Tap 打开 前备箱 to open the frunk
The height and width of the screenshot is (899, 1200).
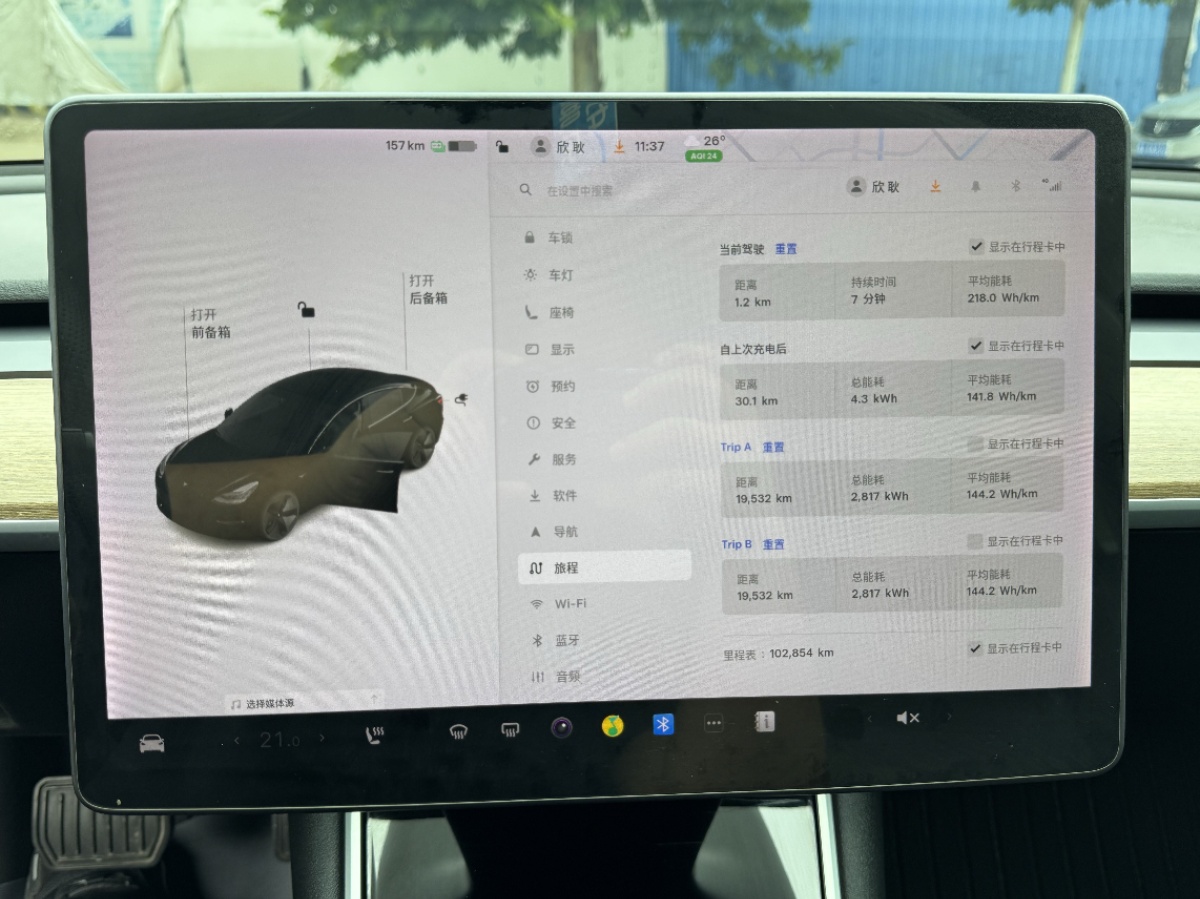pos(211,323)
